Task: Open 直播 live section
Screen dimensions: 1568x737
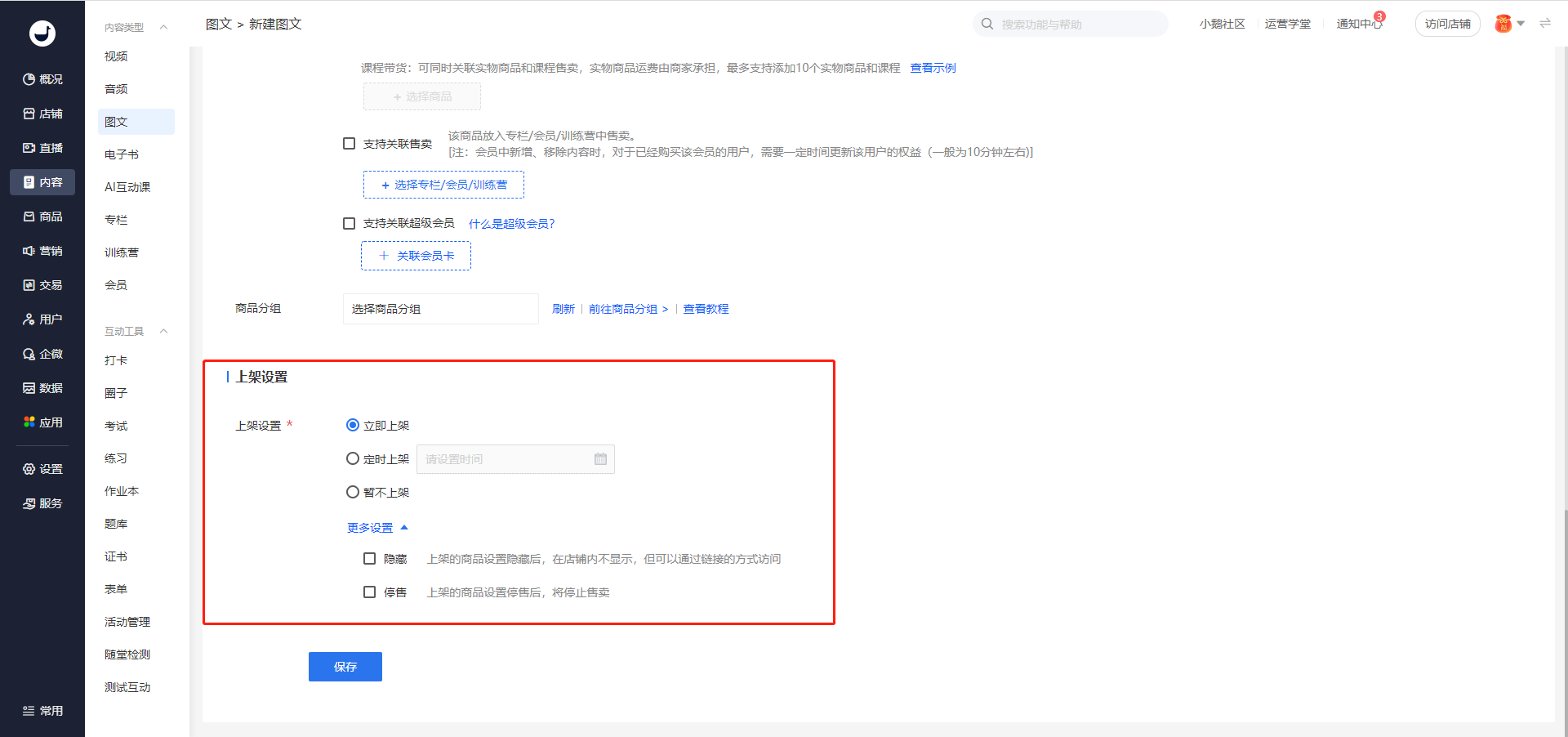Action: (42, 148)
